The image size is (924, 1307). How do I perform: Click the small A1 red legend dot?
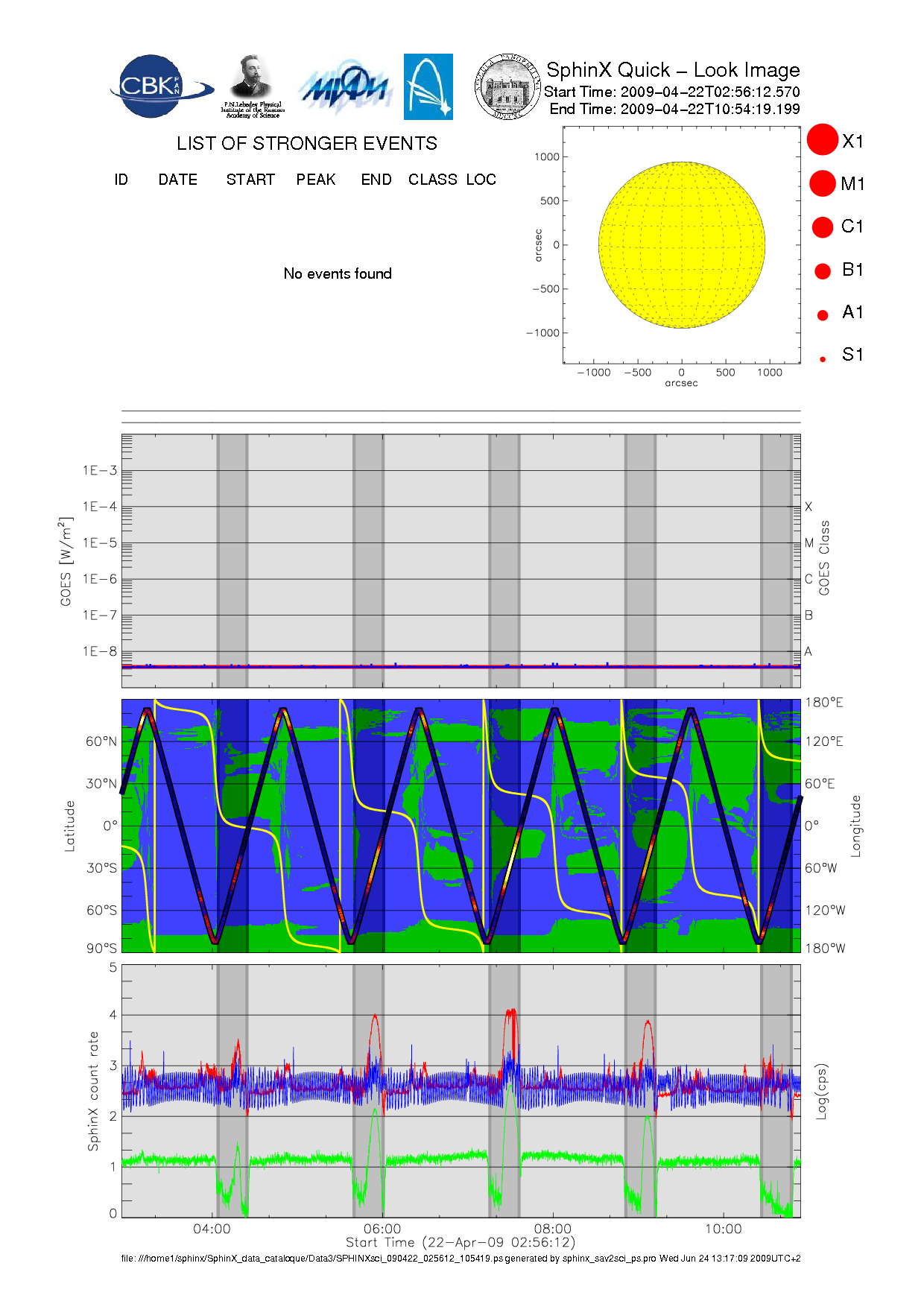(x=823, y=315)
